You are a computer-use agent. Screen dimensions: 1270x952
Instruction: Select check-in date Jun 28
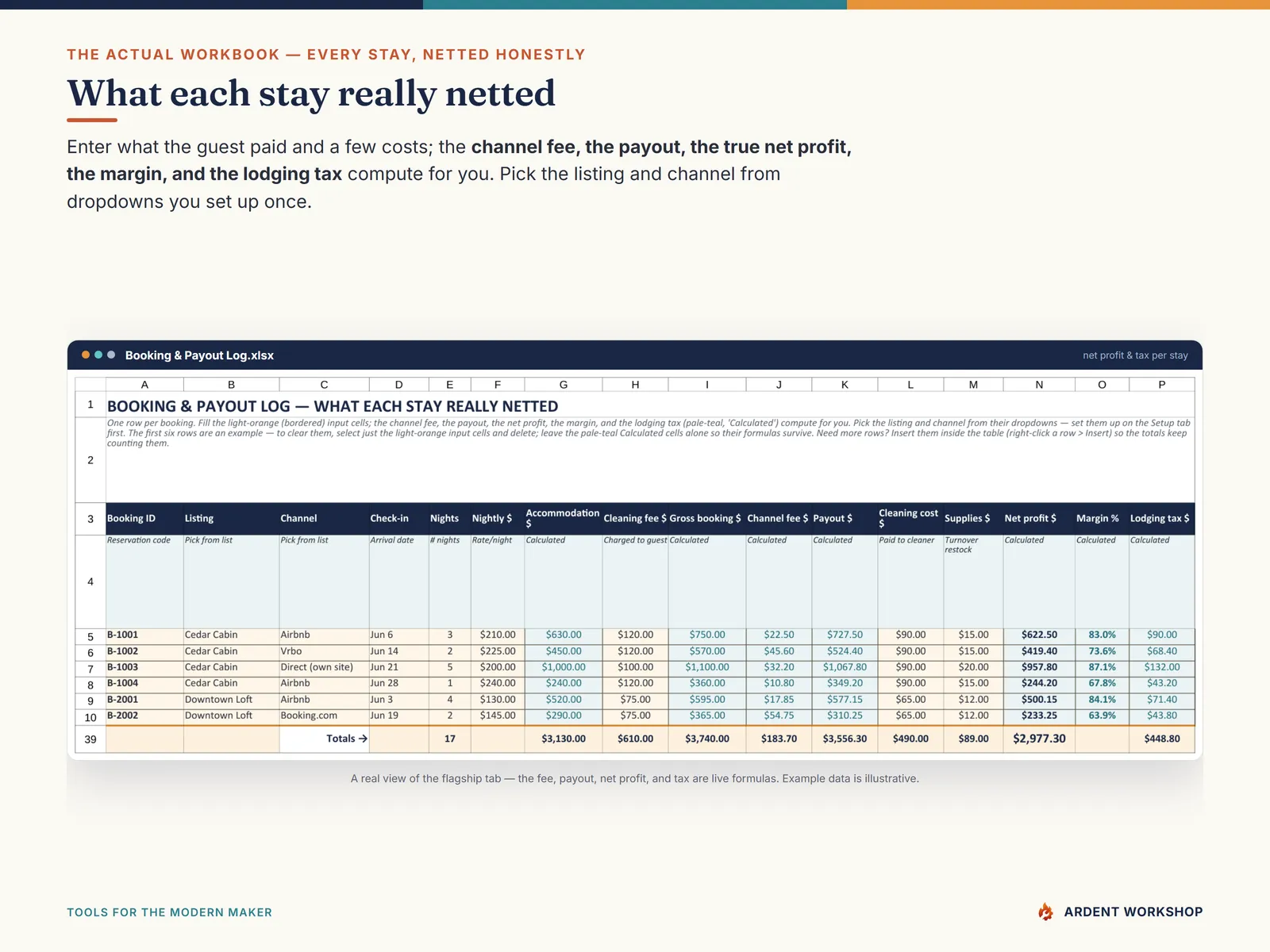click(398, 683)
